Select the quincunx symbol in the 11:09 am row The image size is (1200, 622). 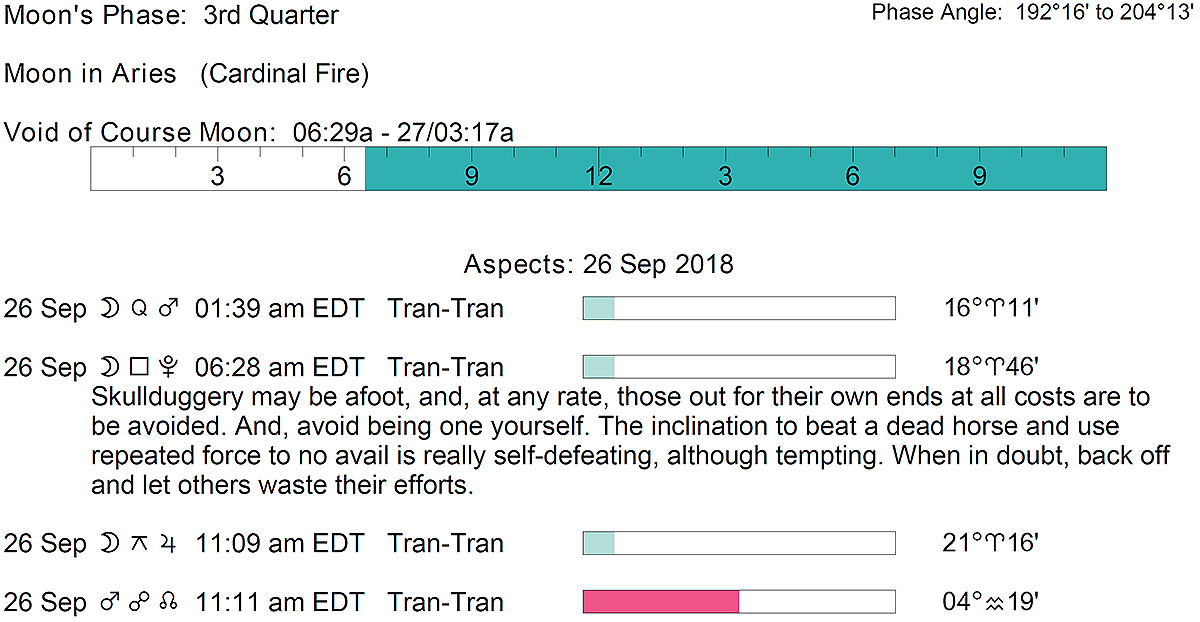[139, 545]
